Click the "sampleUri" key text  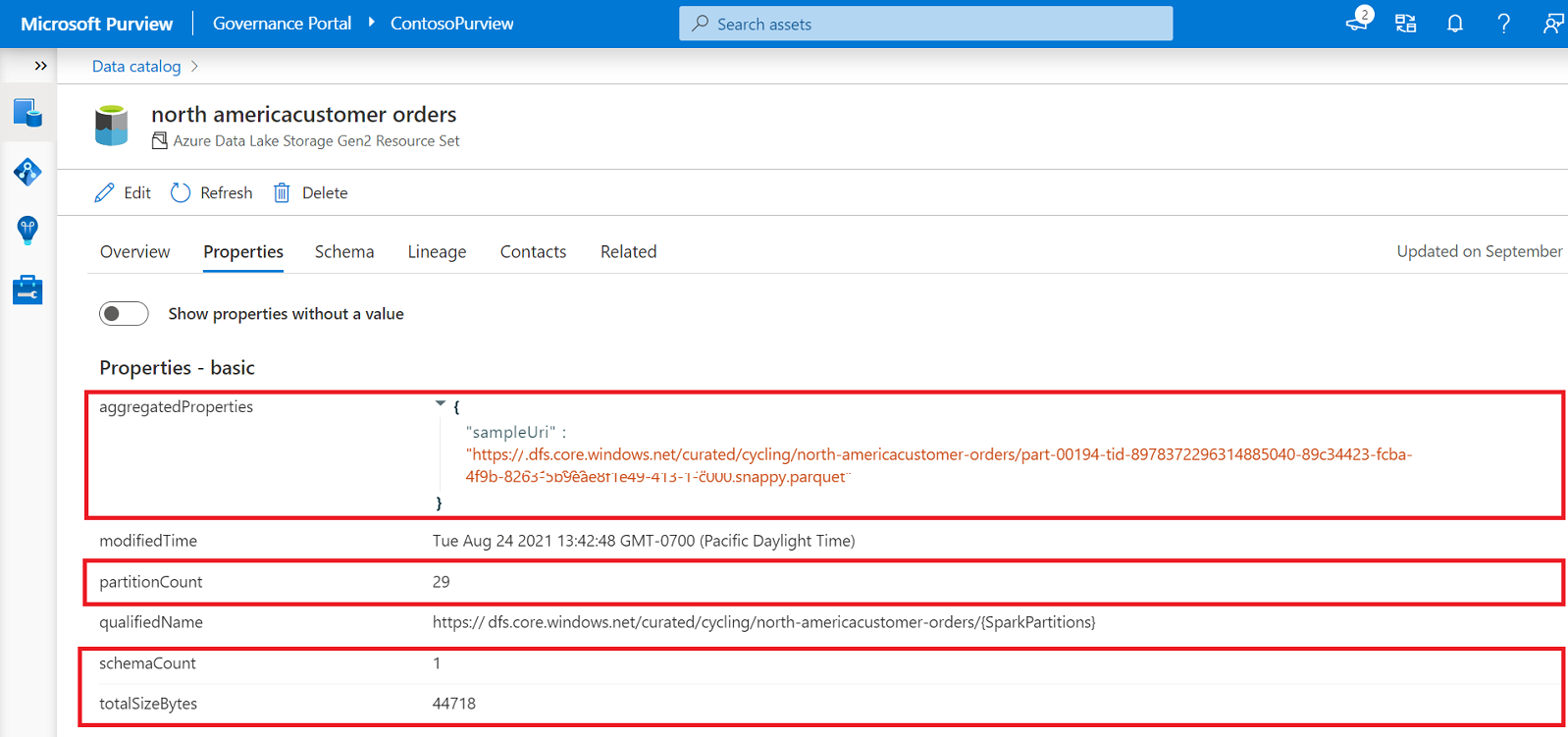point(509,432)
